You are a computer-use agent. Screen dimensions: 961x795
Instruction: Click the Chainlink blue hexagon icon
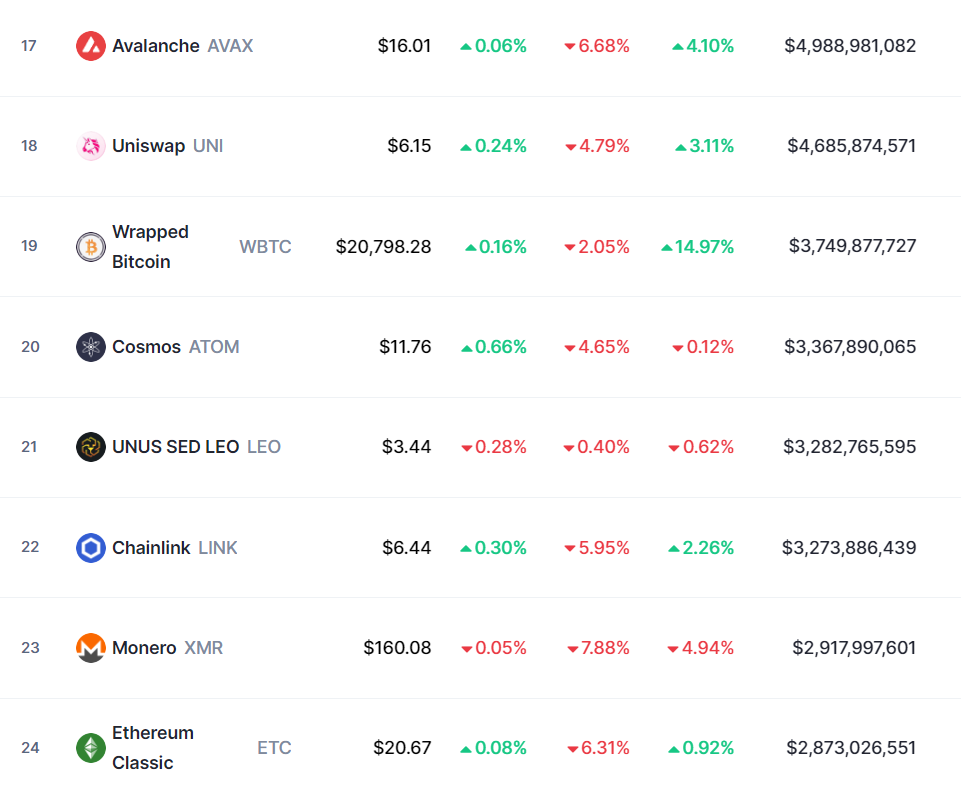pos(91,548)
